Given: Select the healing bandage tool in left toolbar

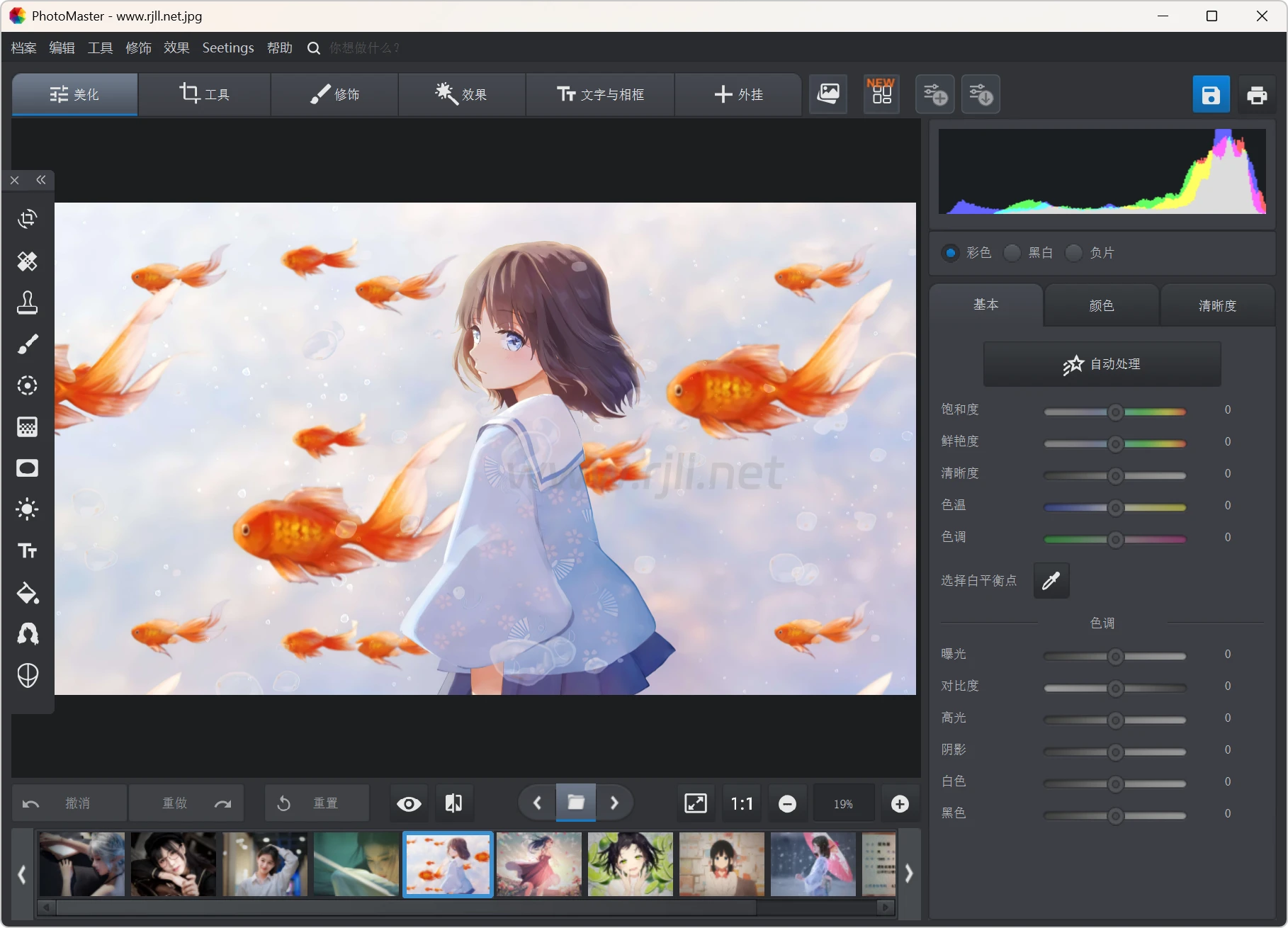Looking at the screenshot, I should [x=27, y=261].
